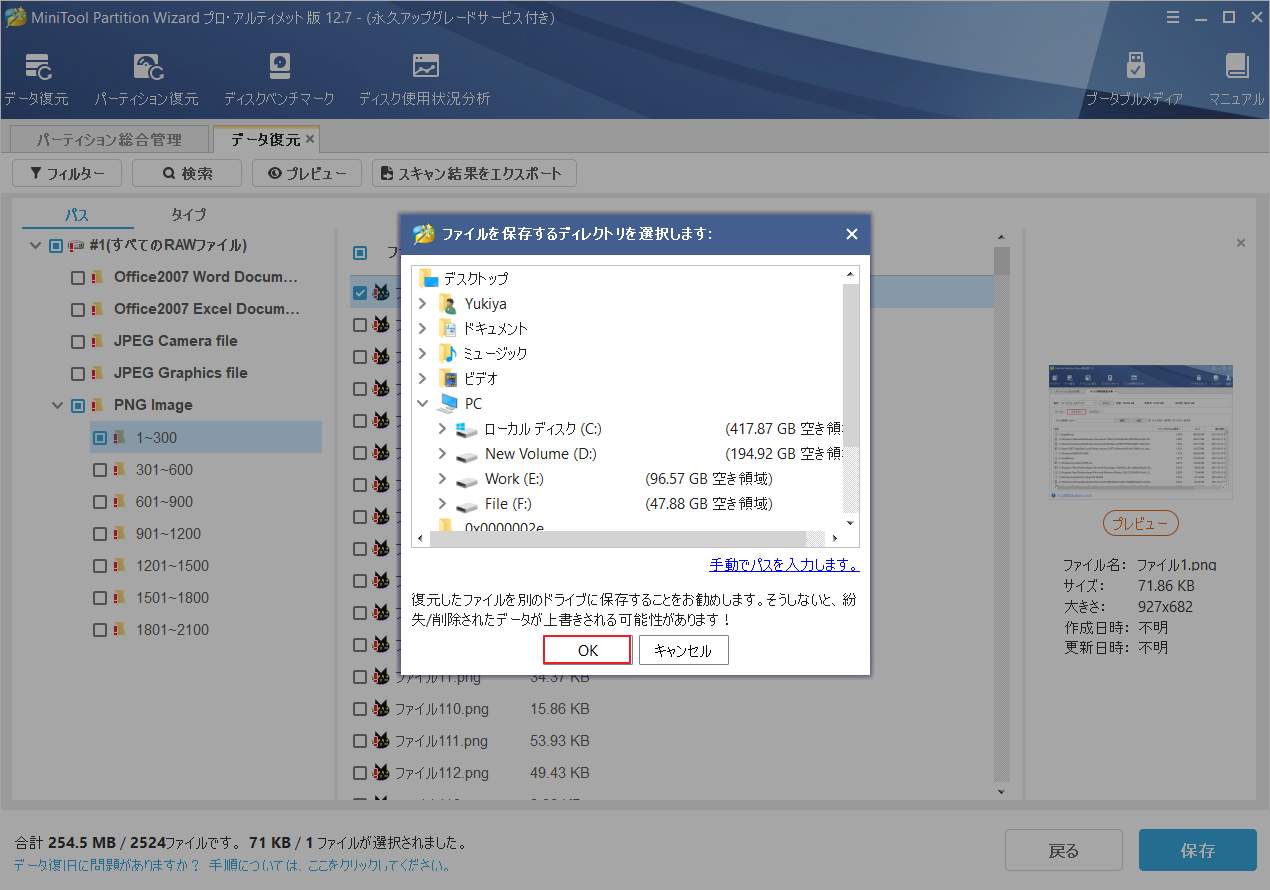The height and width of the screenshot is (890, 1270).
Task: Select the checkbox for ファイル110.png
Action: click(359, 708)
